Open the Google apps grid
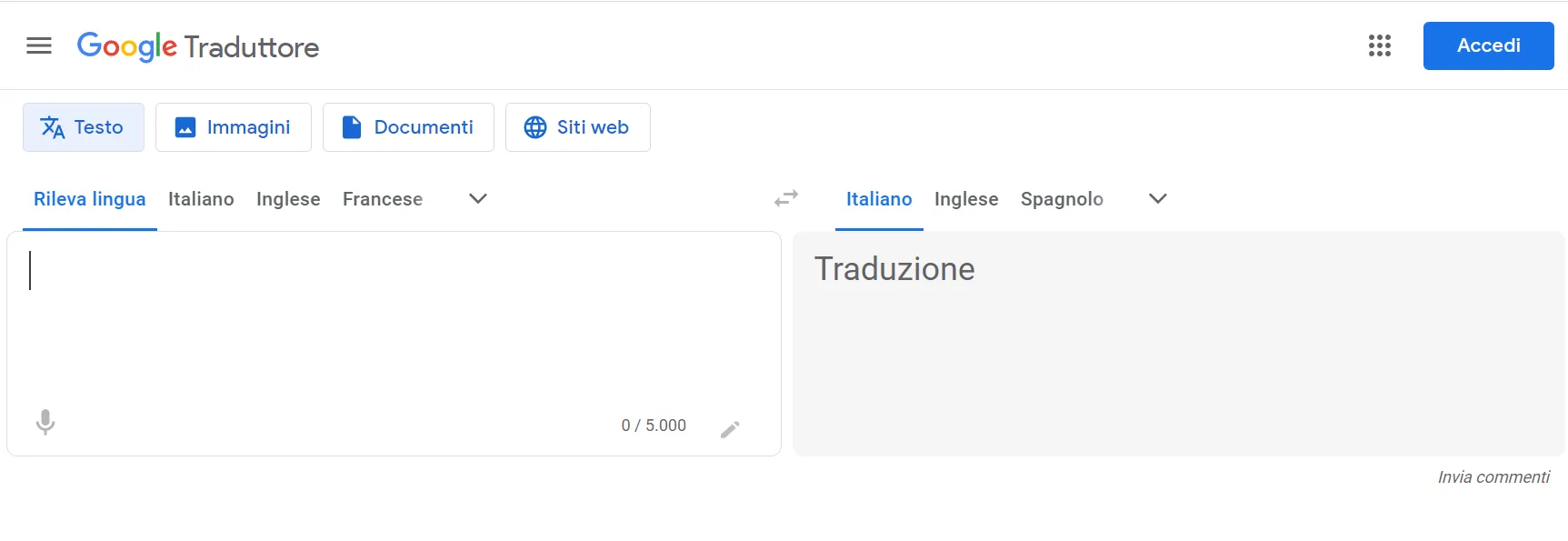This screenshot has width=1568, height=541. point(1380,45)
